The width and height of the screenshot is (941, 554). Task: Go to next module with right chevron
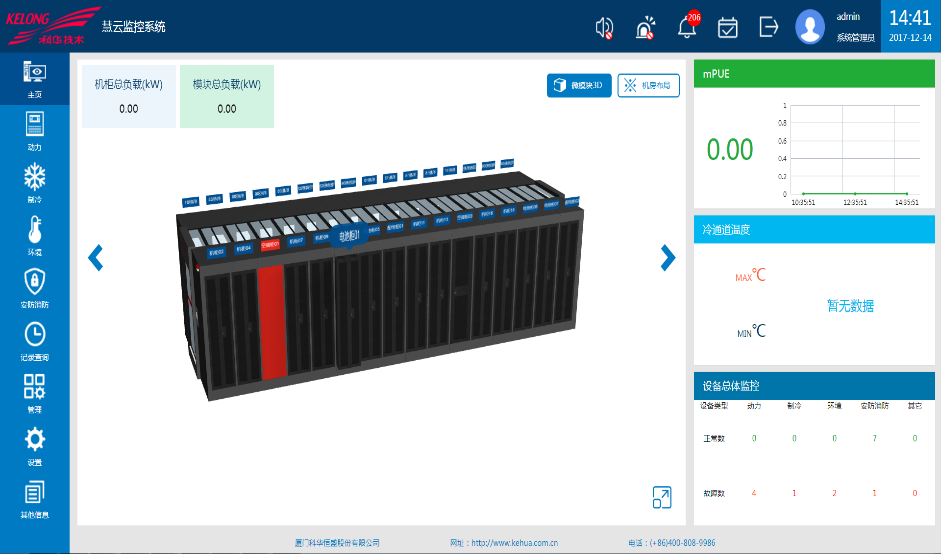coord(668,258)
